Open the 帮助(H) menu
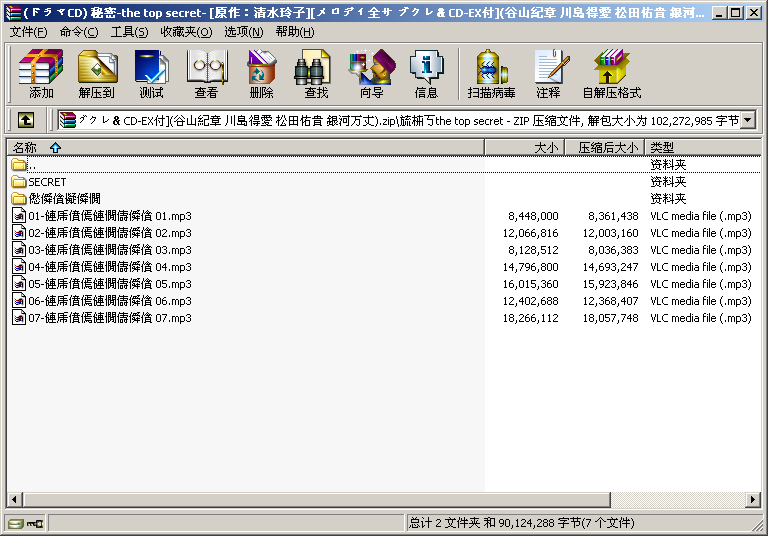The width and height of the screenshot is (768, 536). click(295, 32)
